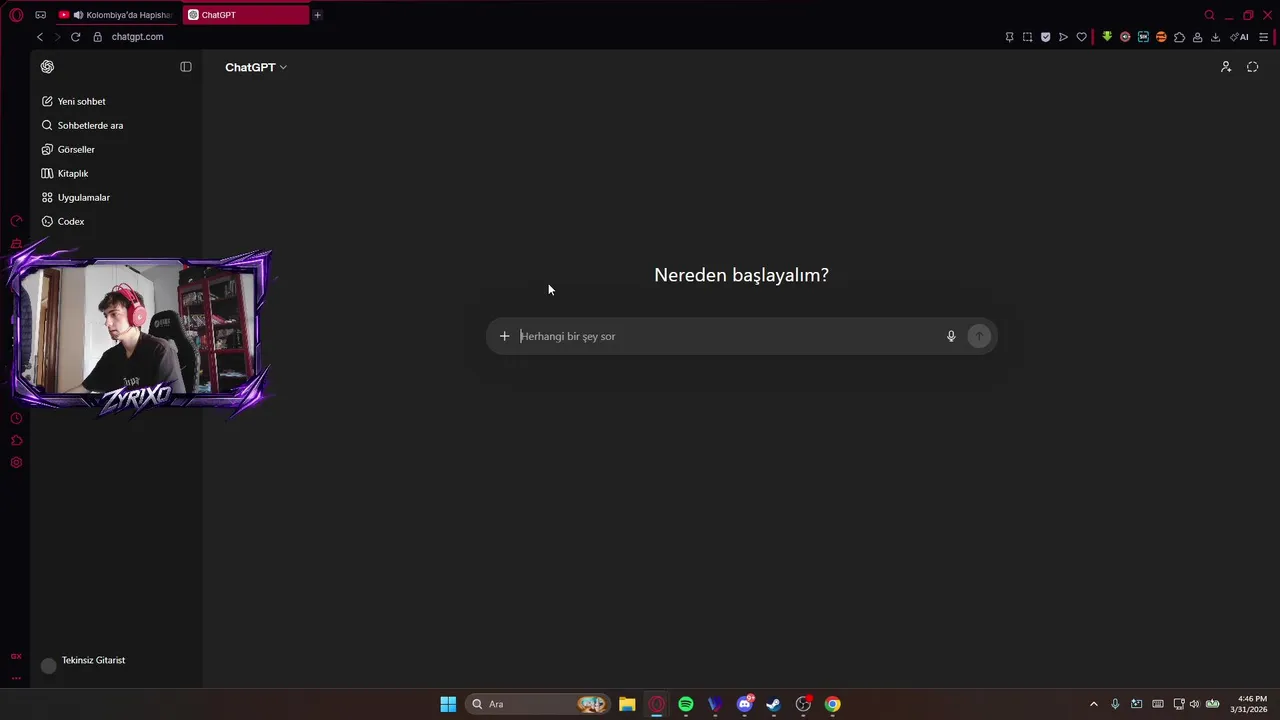Click the red circular speaker extension icon
Screen dimensions: 1280x720
pos(1125,37)
